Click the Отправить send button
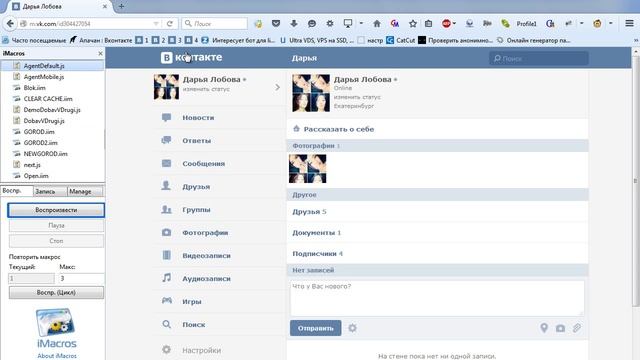 (x=316, y=328)
